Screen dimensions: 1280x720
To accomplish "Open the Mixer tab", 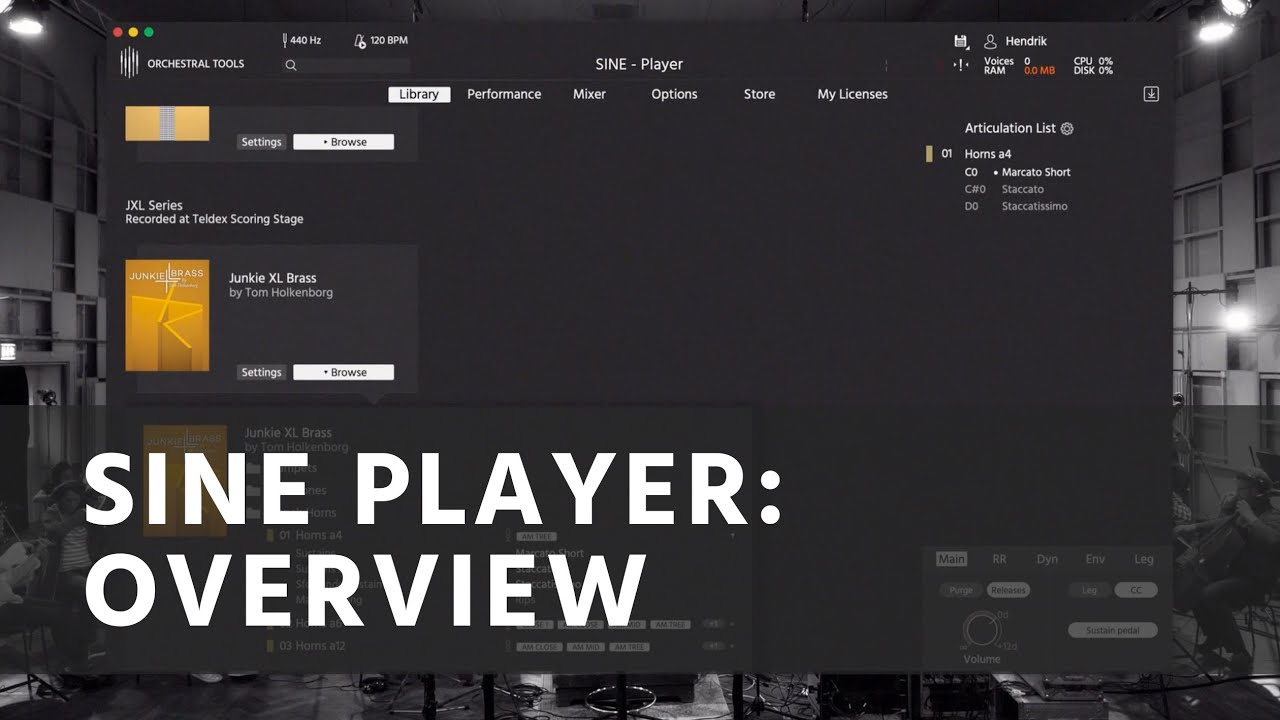I will coord(589,94).
